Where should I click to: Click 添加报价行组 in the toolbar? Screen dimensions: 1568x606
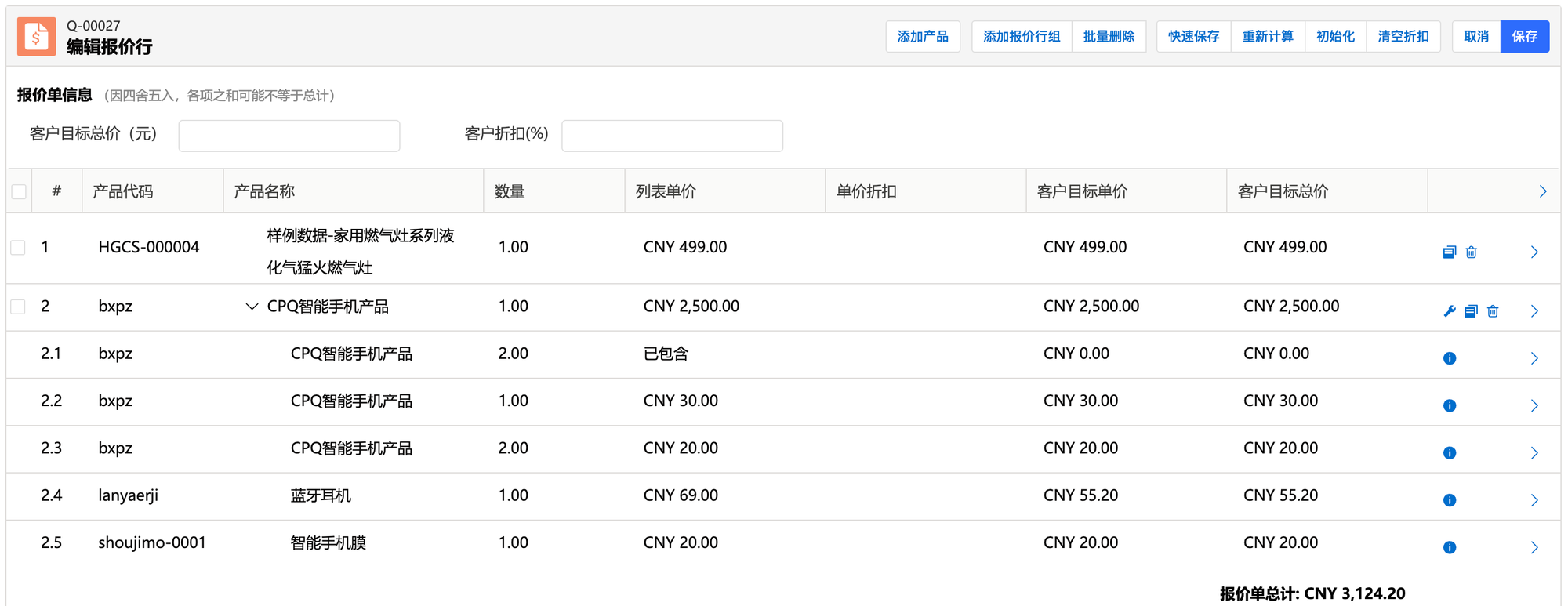click(x=1021, y=37)
